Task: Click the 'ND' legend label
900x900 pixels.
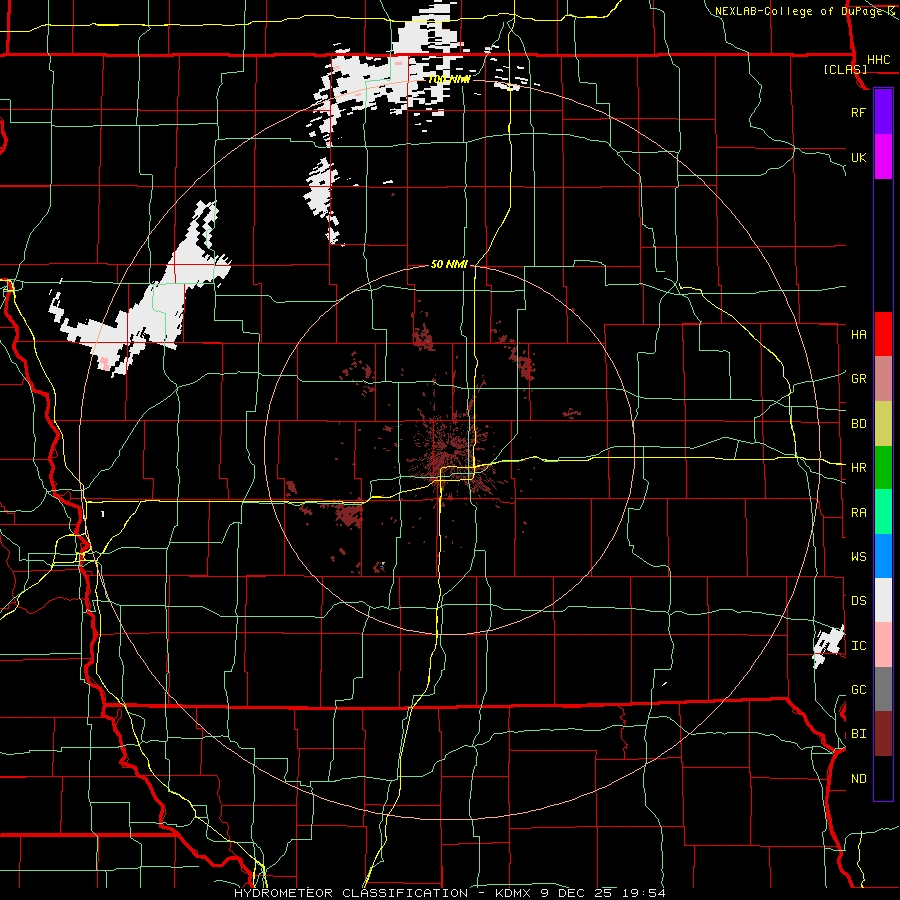Action: pyautogui.click(x=859, y=779)
